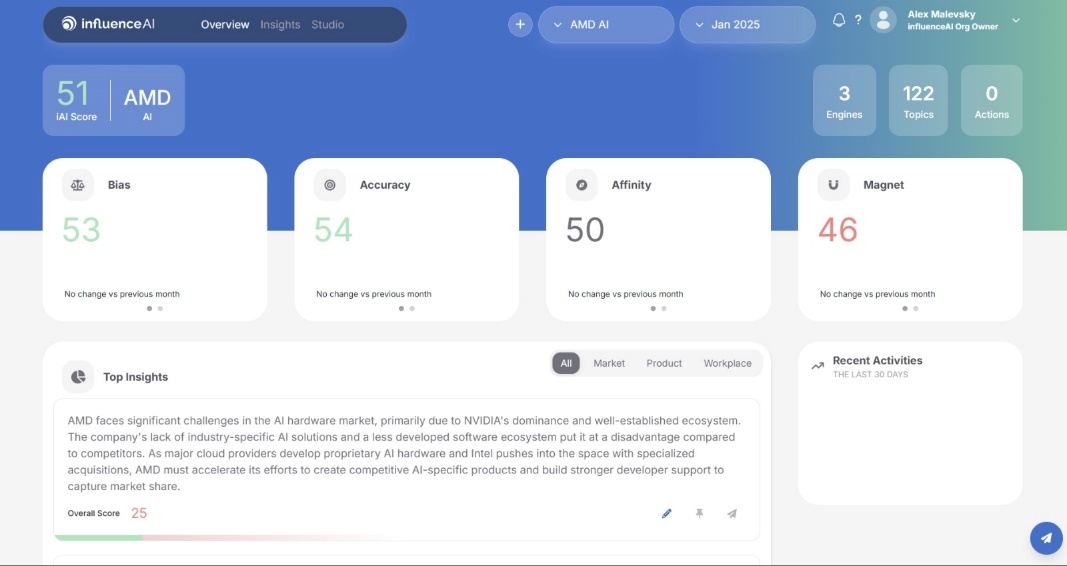Screen dimensions: 1067x566
Task: Switch to the Insights tab
Action: tap(280, 24)
